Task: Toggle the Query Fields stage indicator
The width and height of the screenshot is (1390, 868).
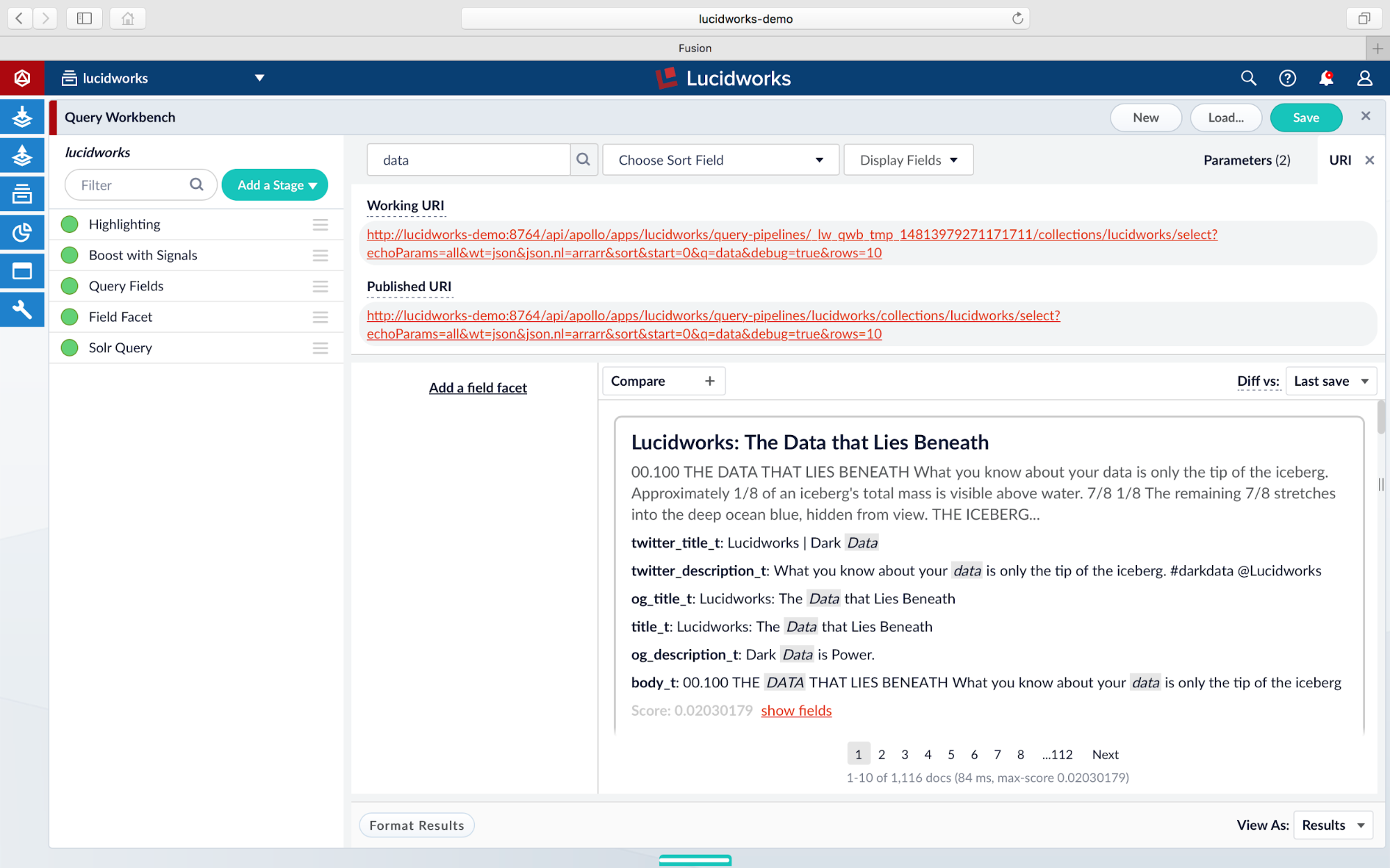Action: (70, 286)
